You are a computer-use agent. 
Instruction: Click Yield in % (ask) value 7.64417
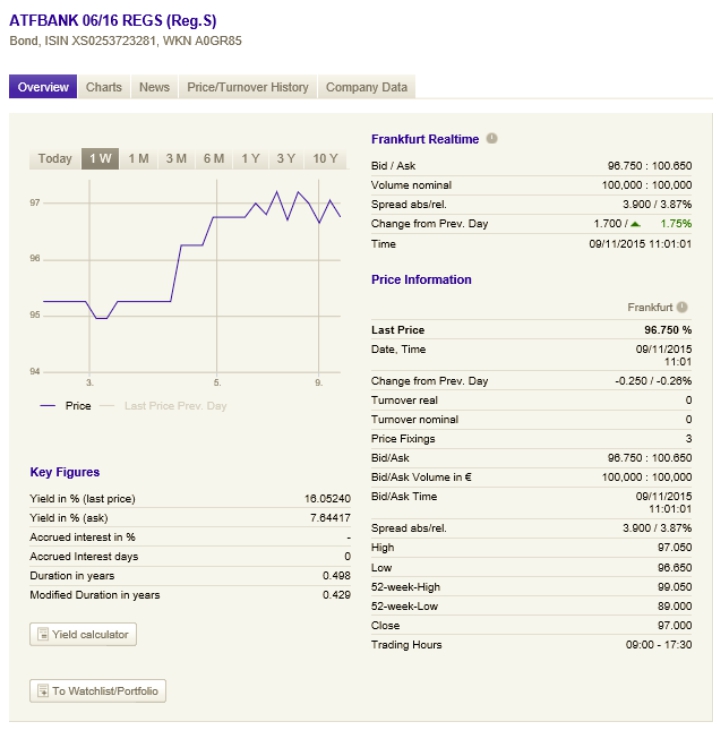(330, 517)
